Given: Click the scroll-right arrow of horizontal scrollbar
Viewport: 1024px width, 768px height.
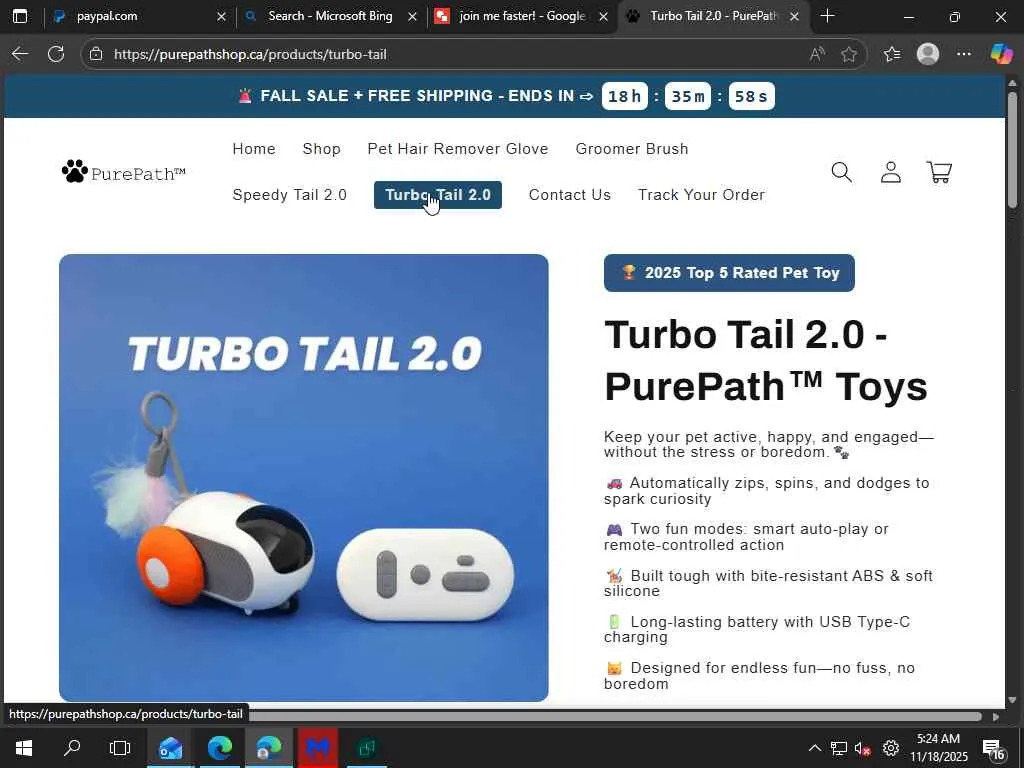Looking at the screenshot, I should point(996,716).
